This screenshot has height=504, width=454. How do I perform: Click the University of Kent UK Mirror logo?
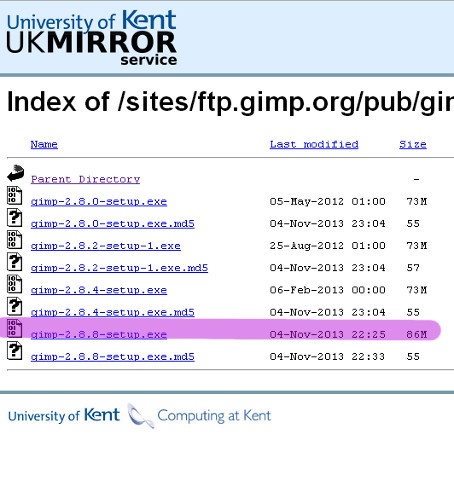click(92, 38)
